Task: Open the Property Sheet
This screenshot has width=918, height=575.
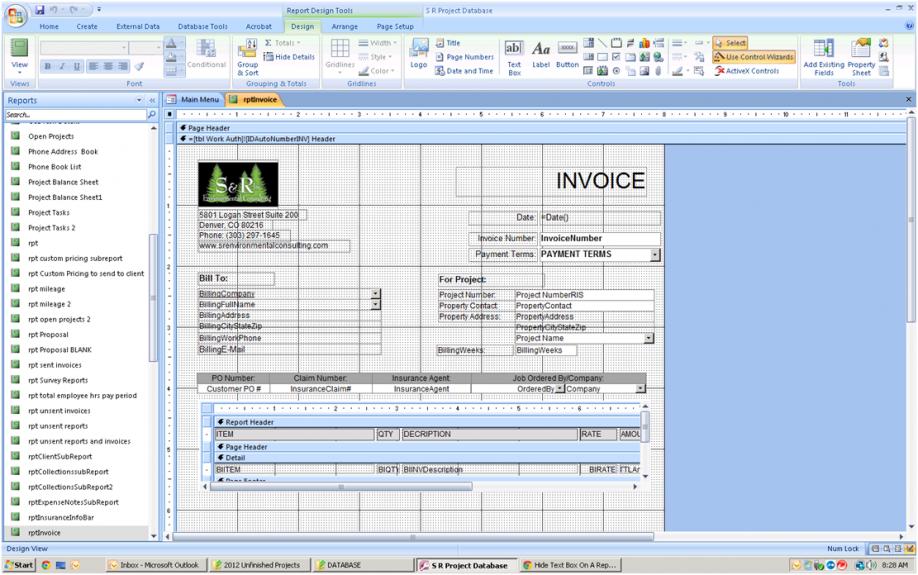Action: [x=861, y=56]
